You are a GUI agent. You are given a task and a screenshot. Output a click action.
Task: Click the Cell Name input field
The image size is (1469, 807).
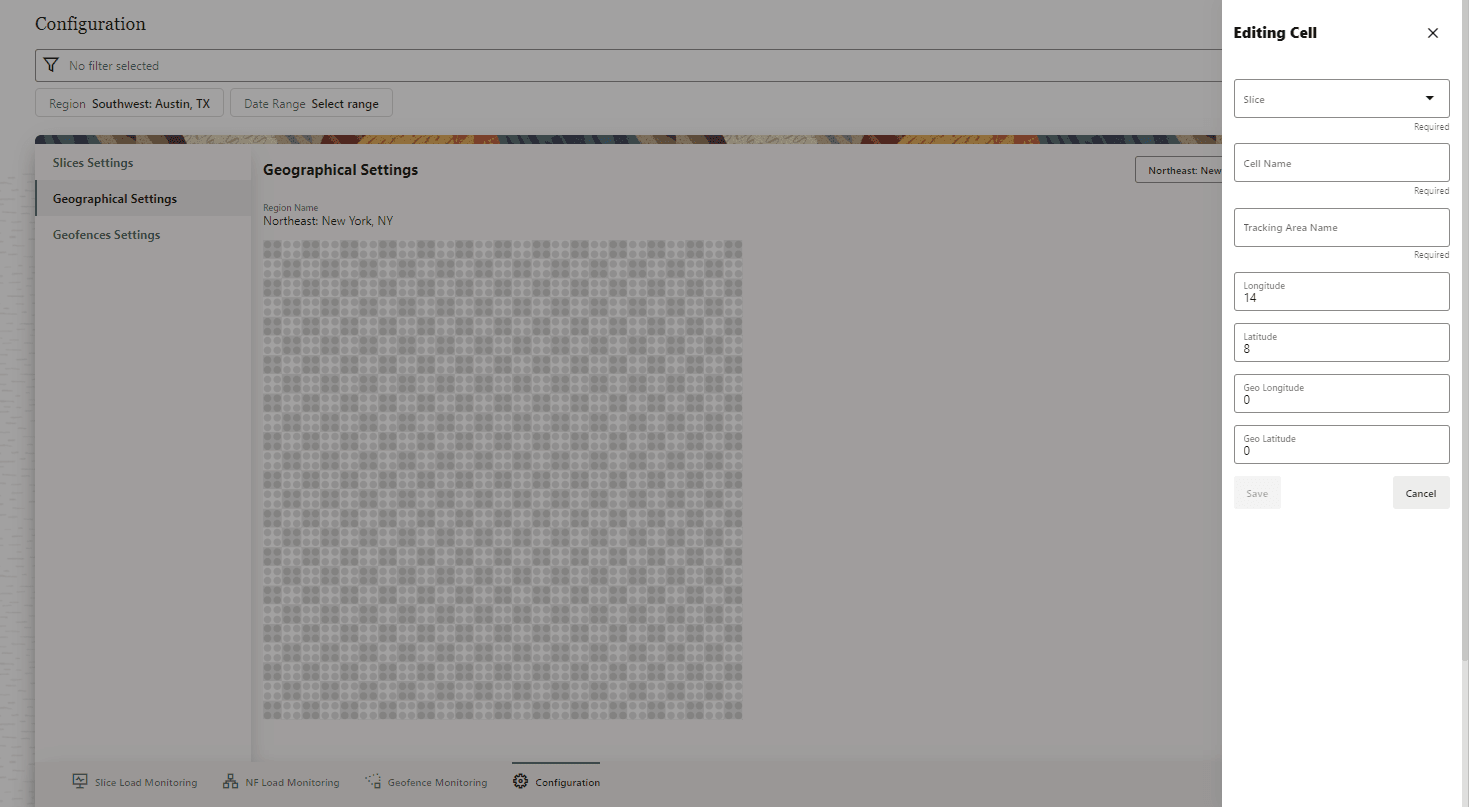coord(1341,163)
